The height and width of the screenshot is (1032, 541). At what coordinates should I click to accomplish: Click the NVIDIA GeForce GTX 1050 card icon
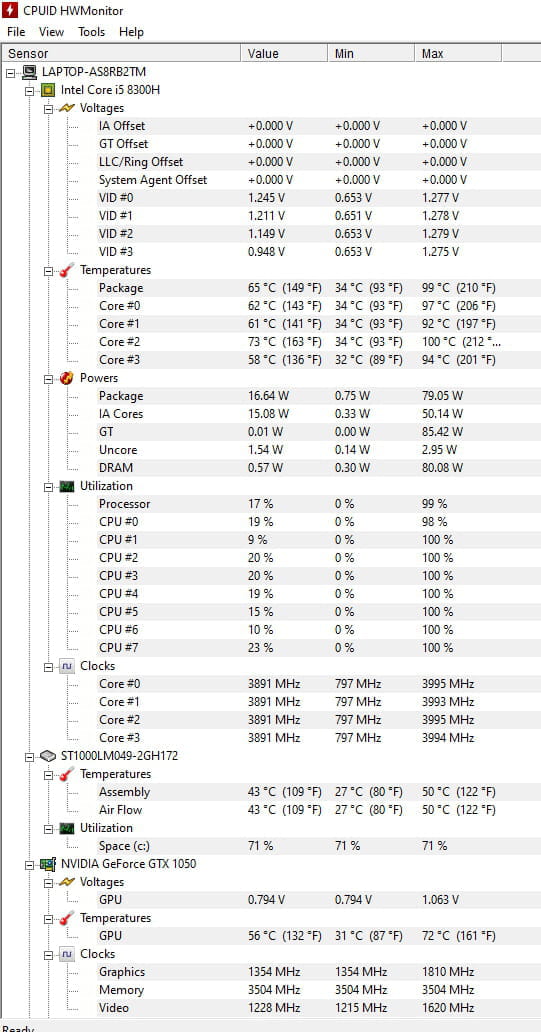[47, 864]
